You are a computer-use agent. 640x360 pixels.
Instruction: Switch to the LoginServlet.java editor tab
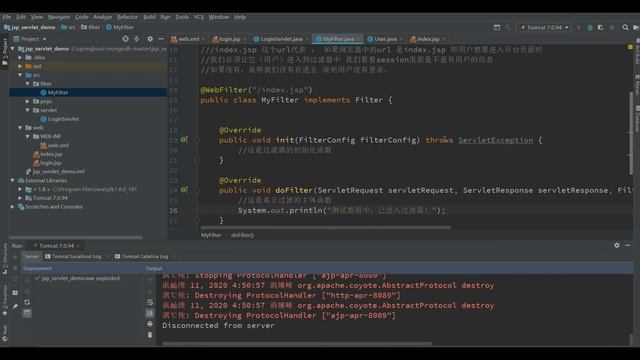coord(282,39)
